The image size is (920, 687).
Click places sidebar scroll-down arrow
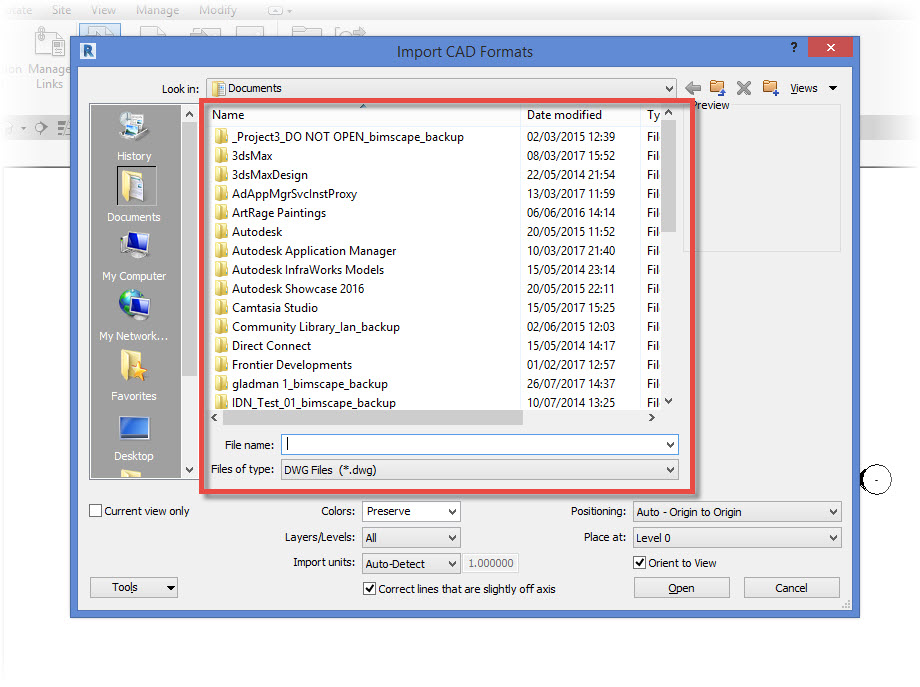coord(189,469)
